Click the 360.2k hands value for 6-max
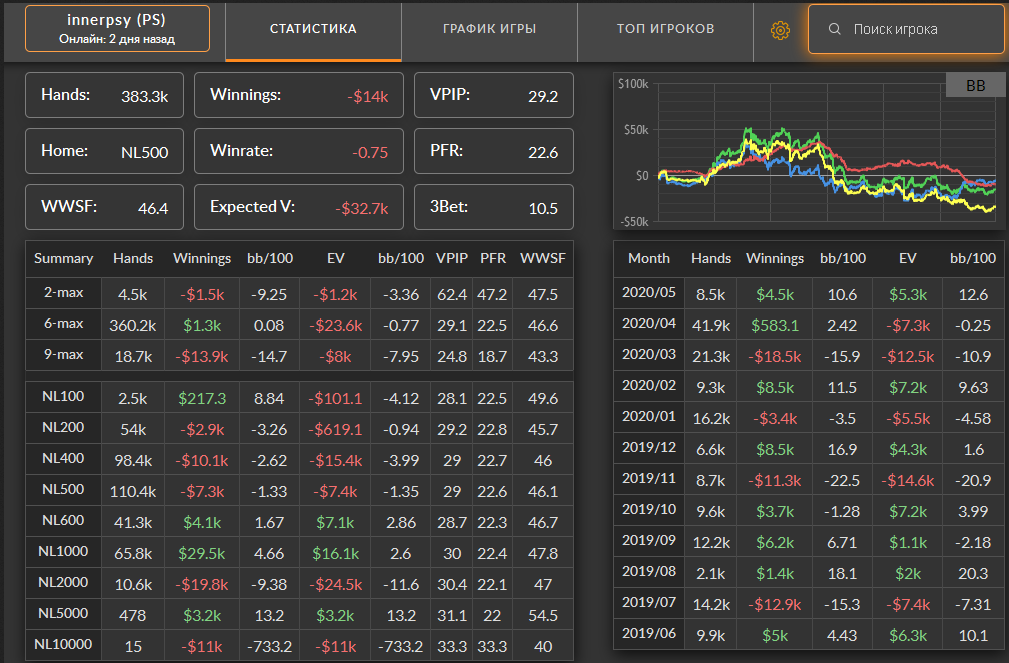Viewport: 1009px width, 663px height. [x=133, y=326]
